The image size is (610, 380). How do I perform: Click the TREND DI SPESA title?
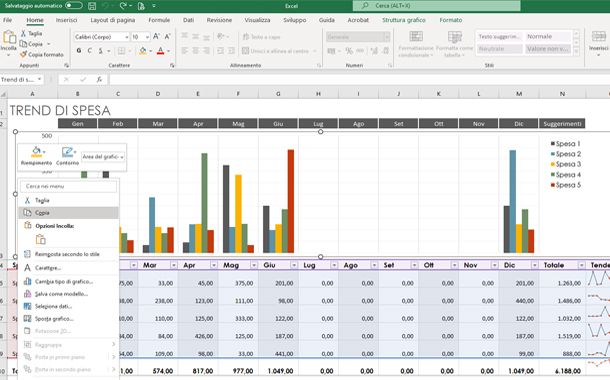(60, 110)
